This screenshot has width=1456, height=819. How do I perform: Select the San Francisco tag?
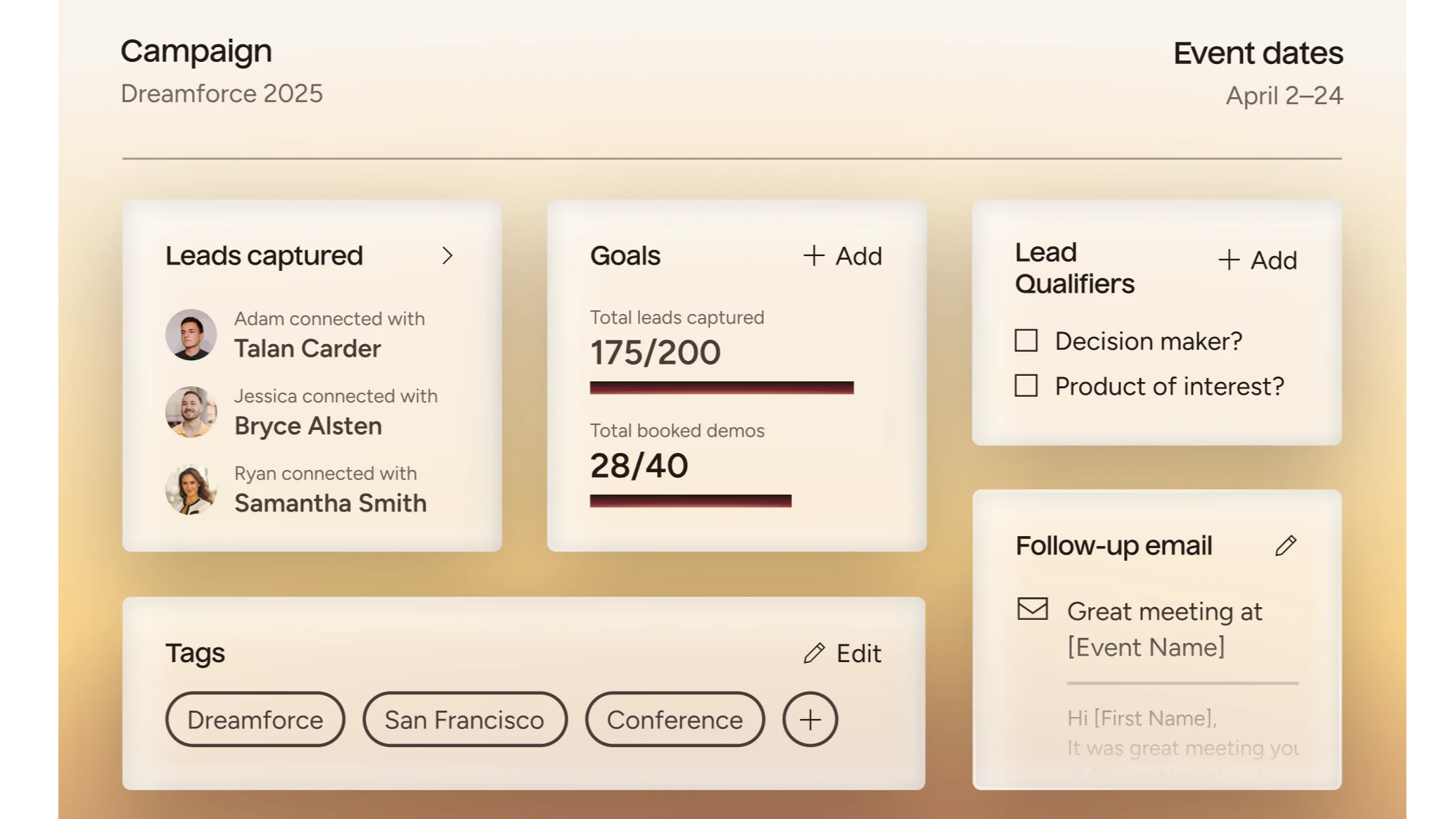point(464,720)
